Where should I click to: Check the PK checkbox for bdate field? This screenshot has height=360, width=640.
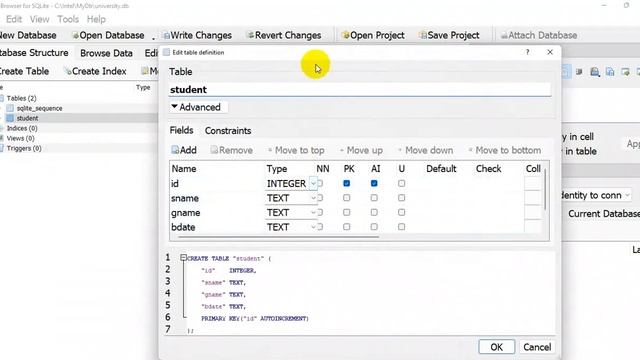tap(347, 227)
